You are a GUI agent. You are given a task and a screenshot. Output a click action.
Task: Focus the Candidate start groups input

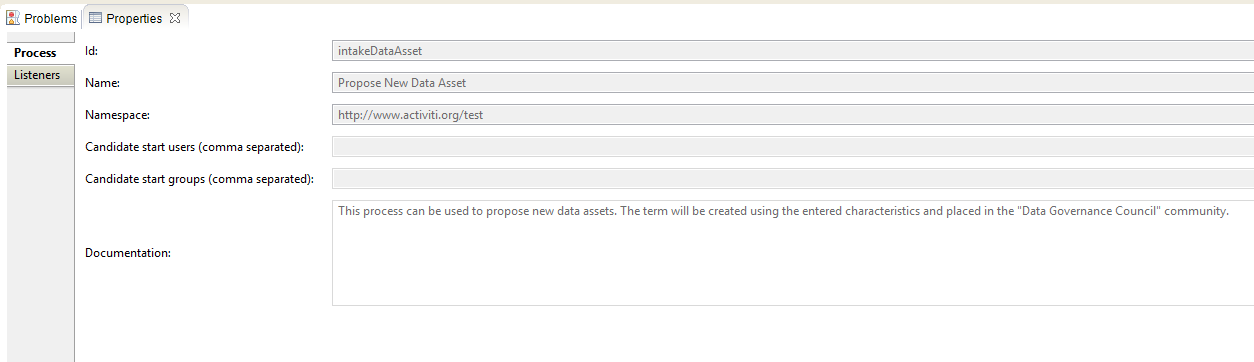click(793, 179)
